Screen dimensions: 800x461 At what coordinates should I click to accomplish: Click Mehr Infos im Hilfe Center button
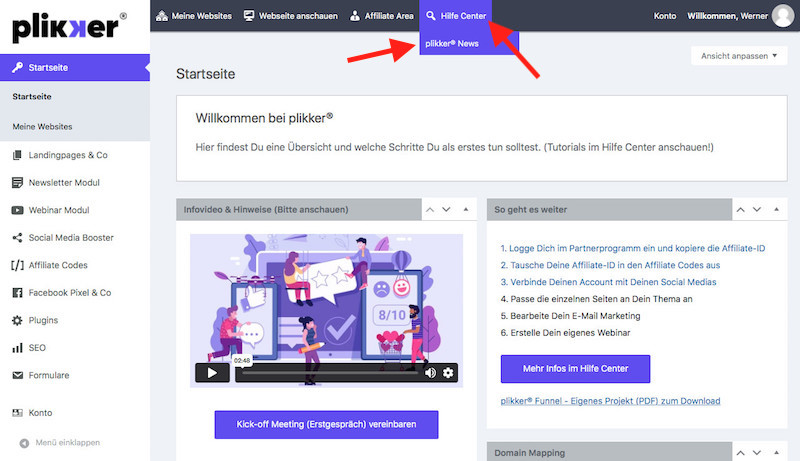click(x=575, y=368)
